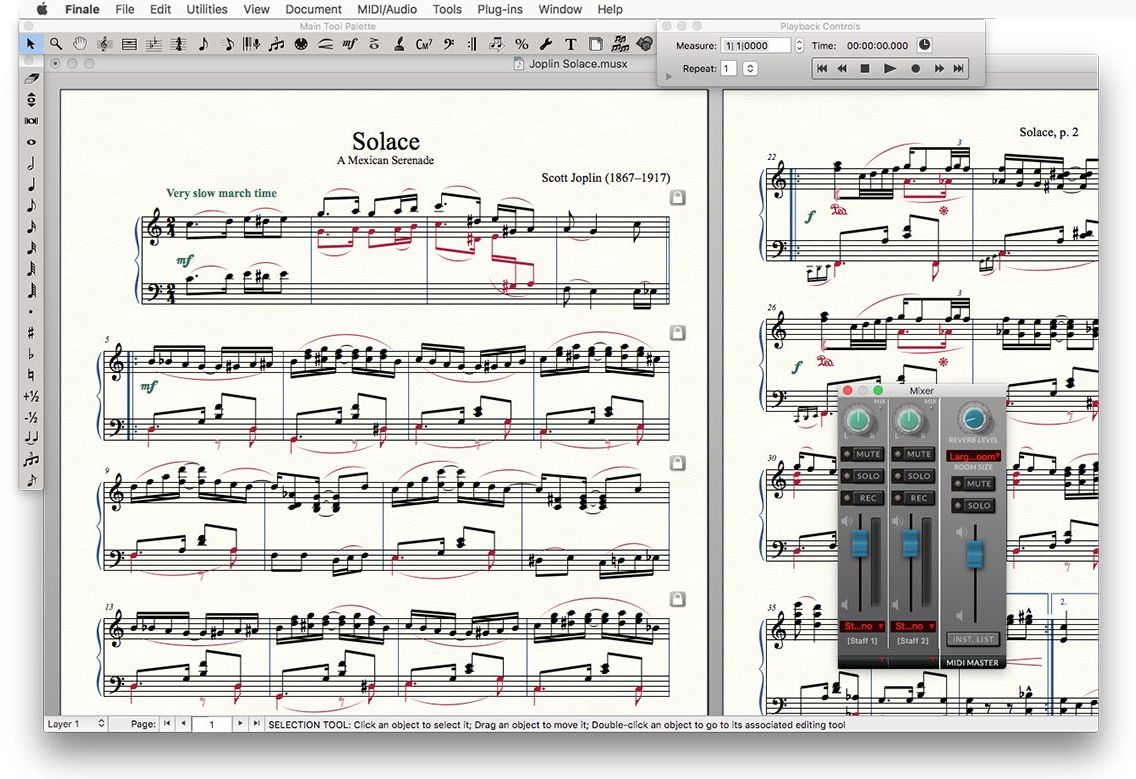Select the Chord tool (CM7)
The image size is (1136, 779).
(x=424, y=44)
